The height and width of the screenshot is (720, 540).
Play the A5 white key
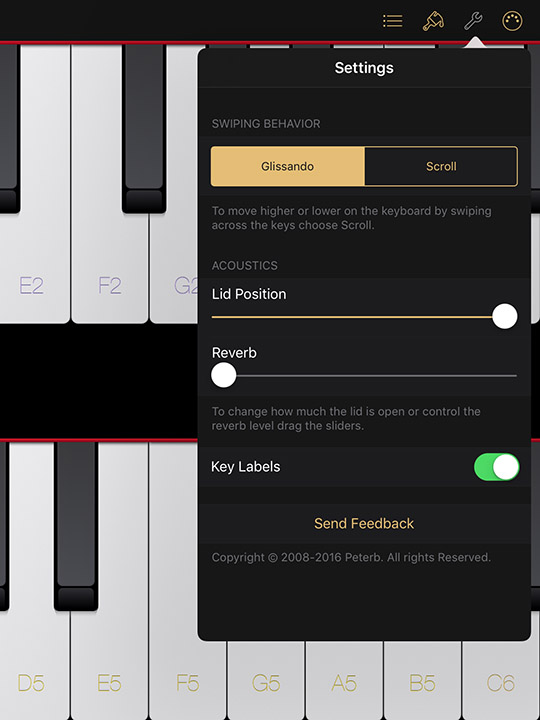(x=344, y=682)
